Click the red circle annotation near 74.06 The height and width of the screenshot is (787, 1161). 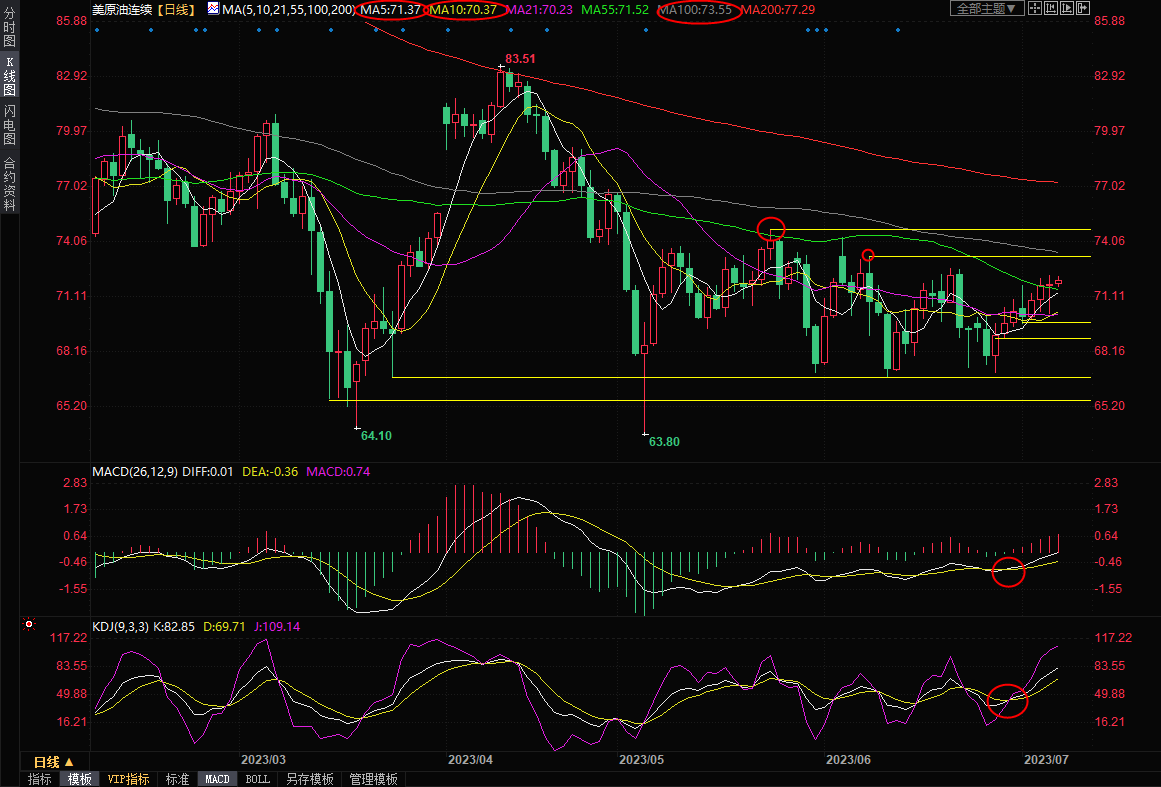point(770,228)
